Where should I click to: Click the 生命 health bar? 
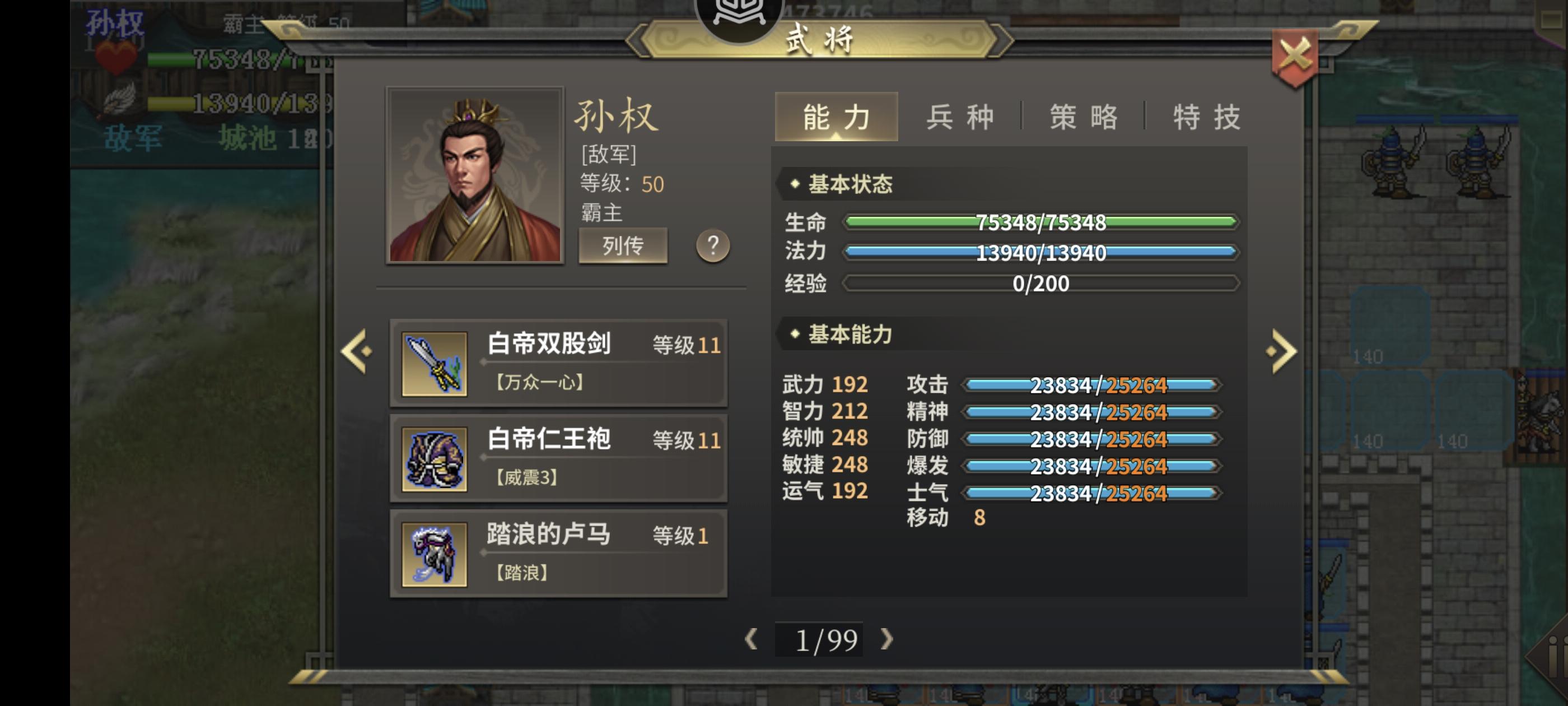pyautogui.click(x=1040, y=222)
